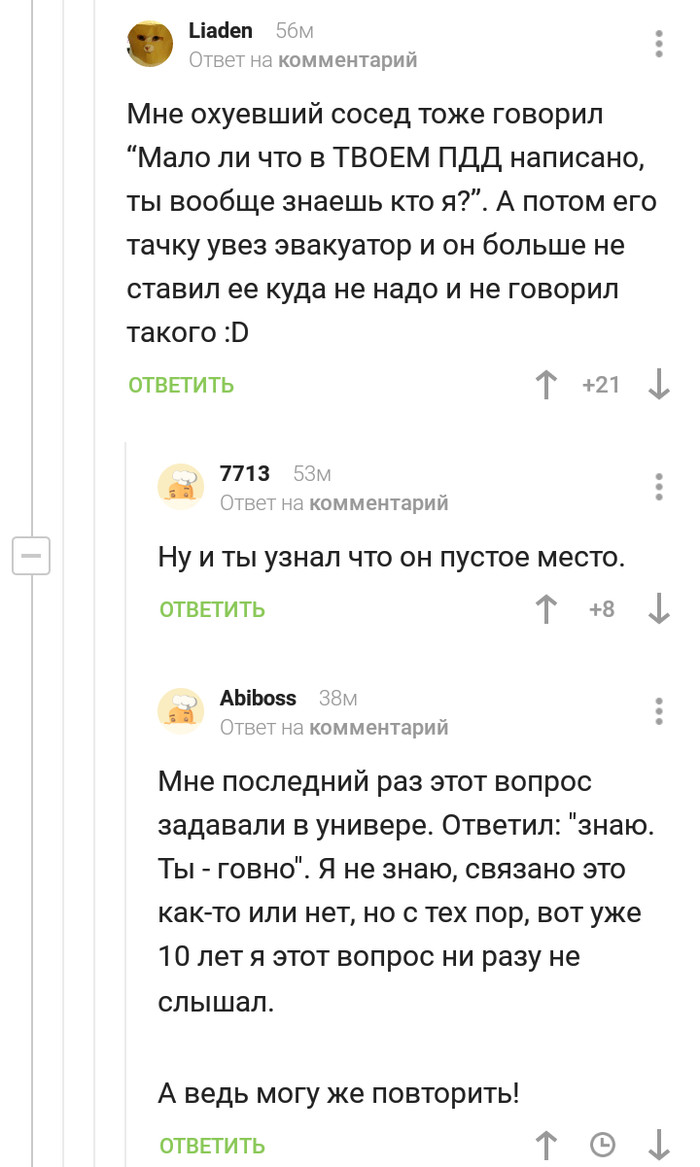The height and width of the screenshot is (1167, 700).
Task: Upvote Liaden's comment with the up arrow
Action: click(546, 384)
